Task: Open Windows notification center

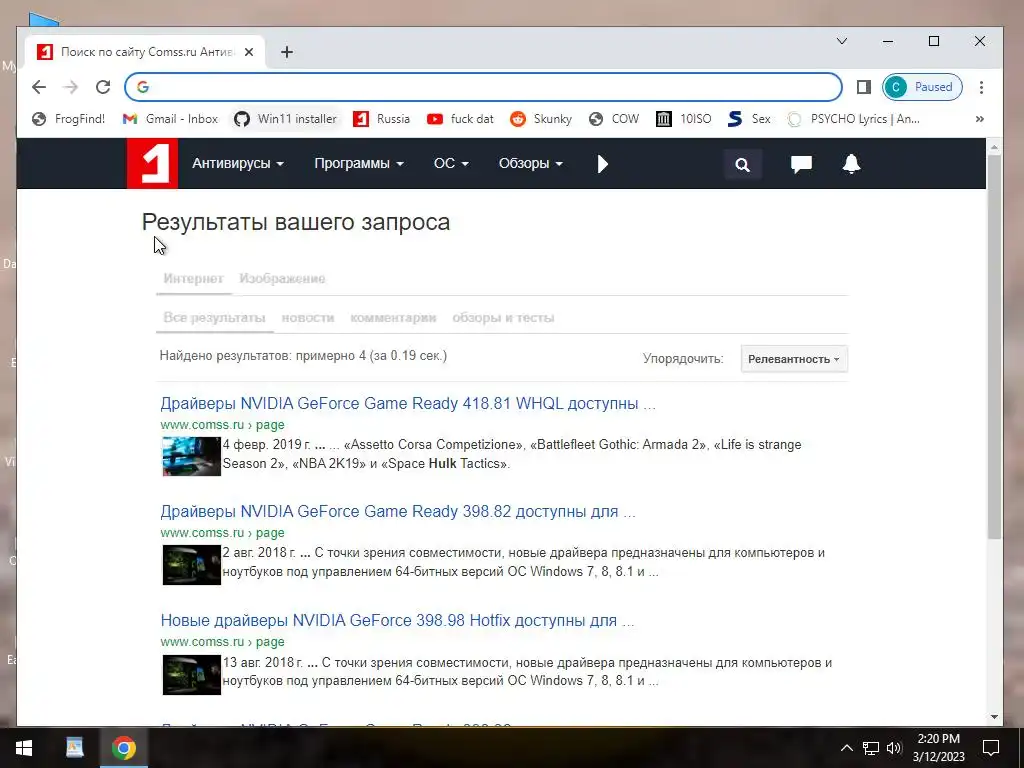Action: point(991,748)
